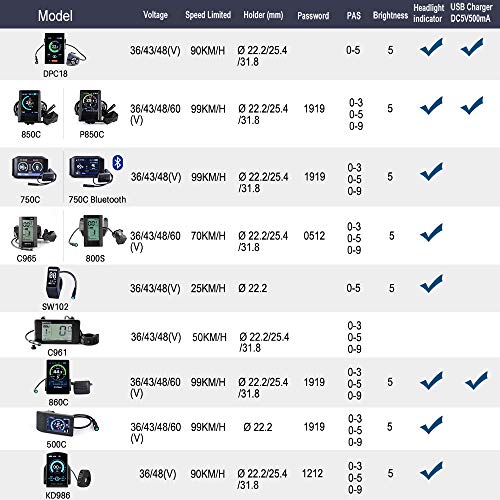
Task: Select the 860C display image
Action: click(x=63, y=377)
